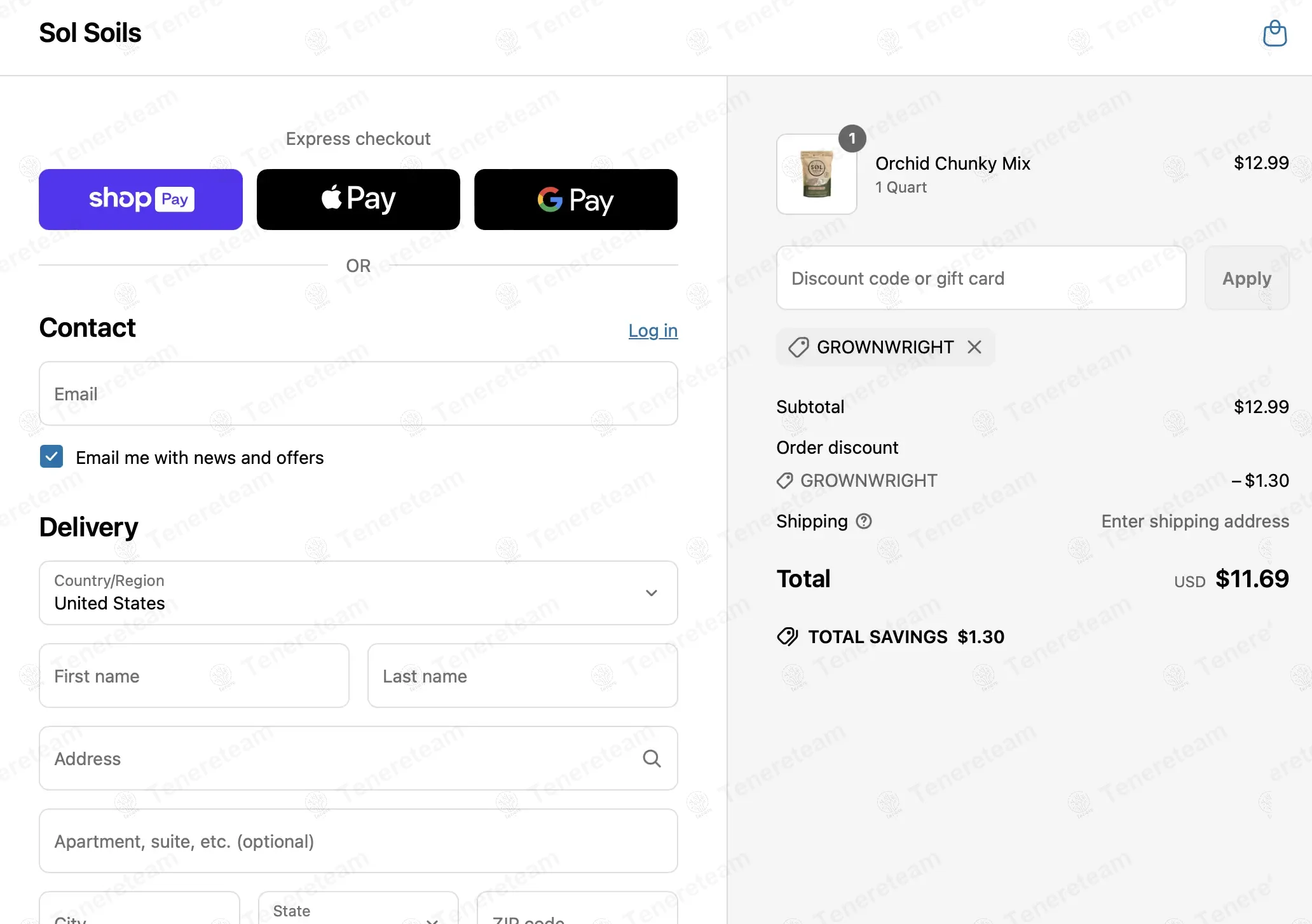Click the Subtotal label

coord(810,407)
